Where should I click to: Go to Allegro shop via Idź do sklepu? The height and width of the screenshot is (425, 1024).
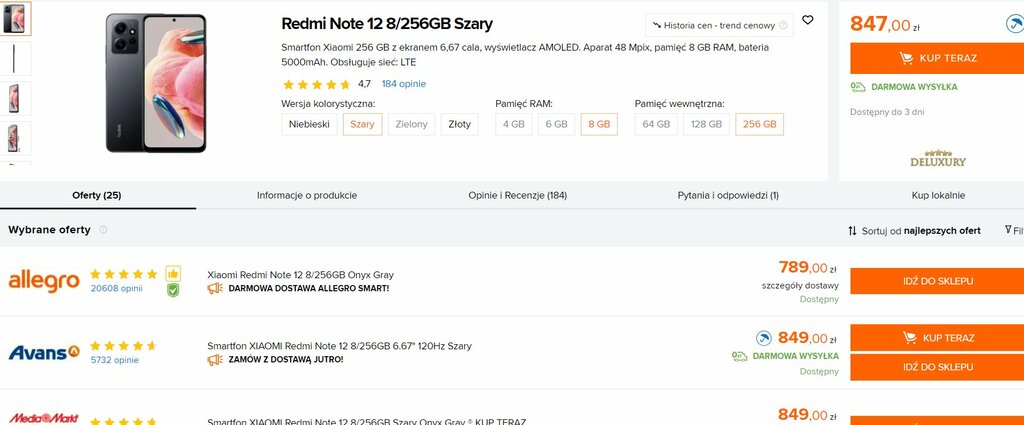937,281
